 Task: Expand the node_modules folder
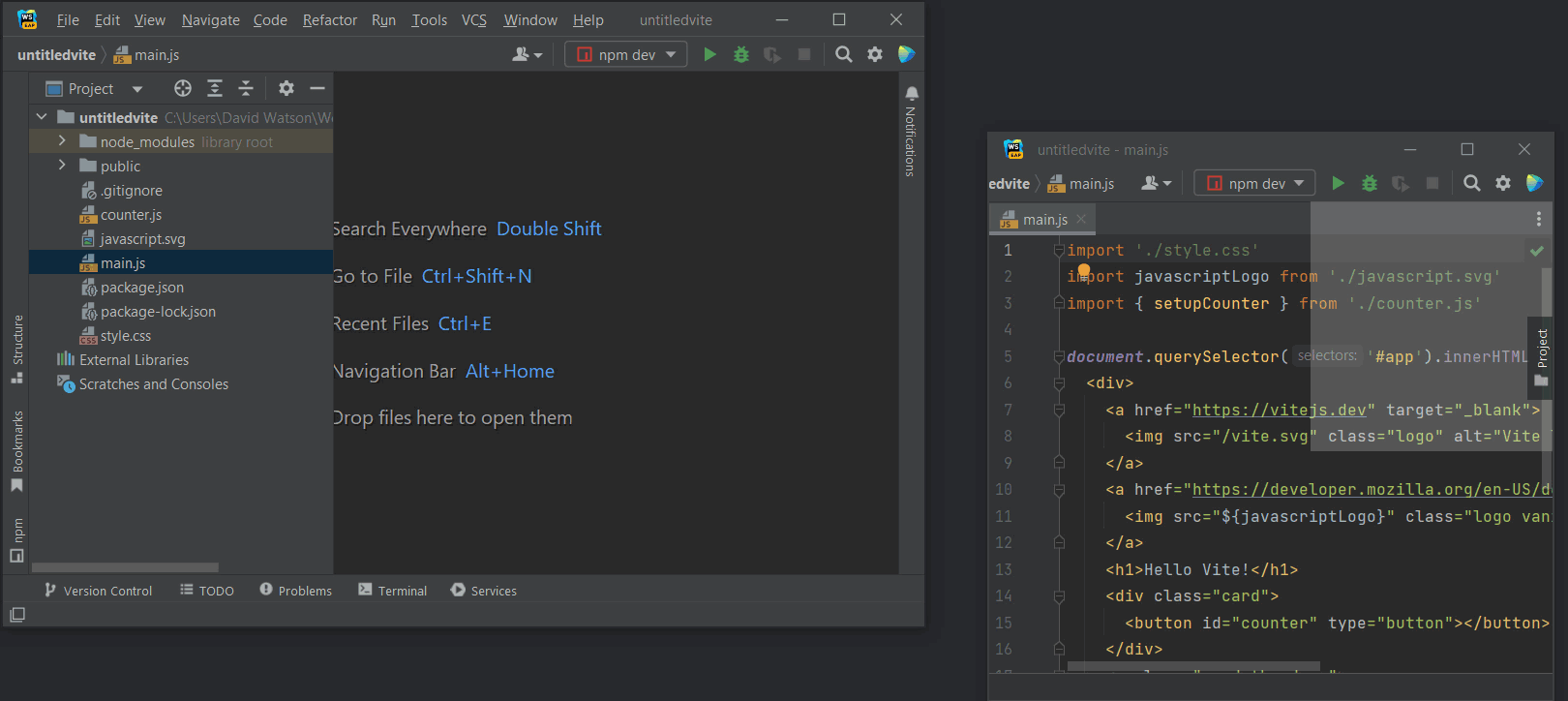[x=62, y=141]
